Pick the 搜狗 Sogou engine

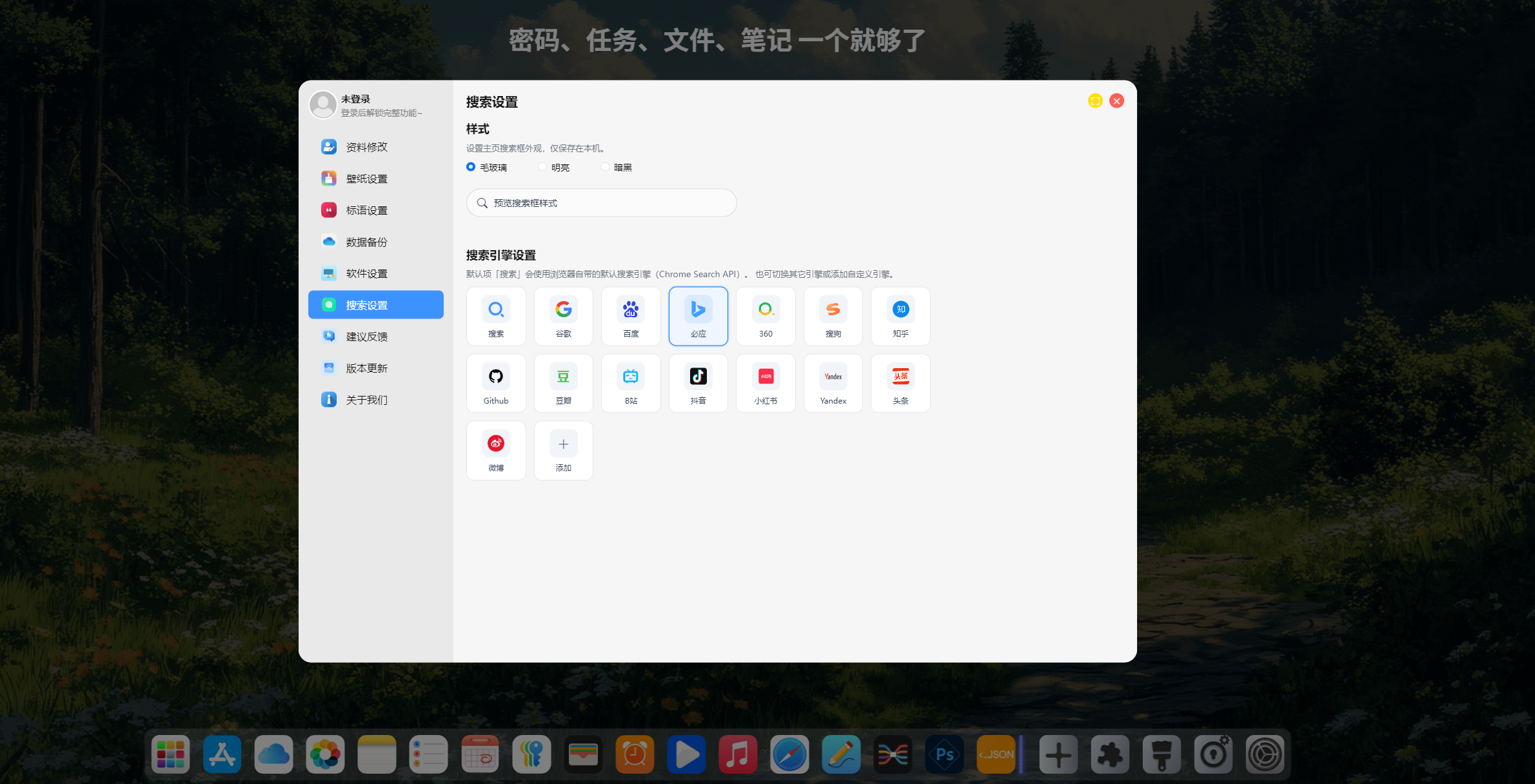pos(833,316)
